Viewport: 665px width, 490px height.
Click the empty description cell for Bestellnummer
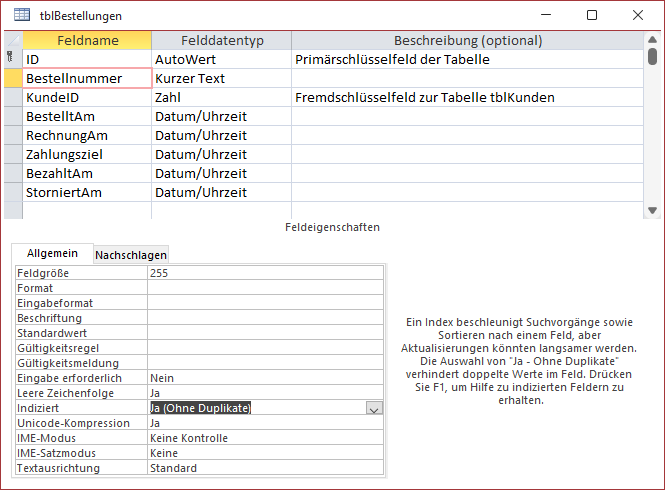[467, 78]
